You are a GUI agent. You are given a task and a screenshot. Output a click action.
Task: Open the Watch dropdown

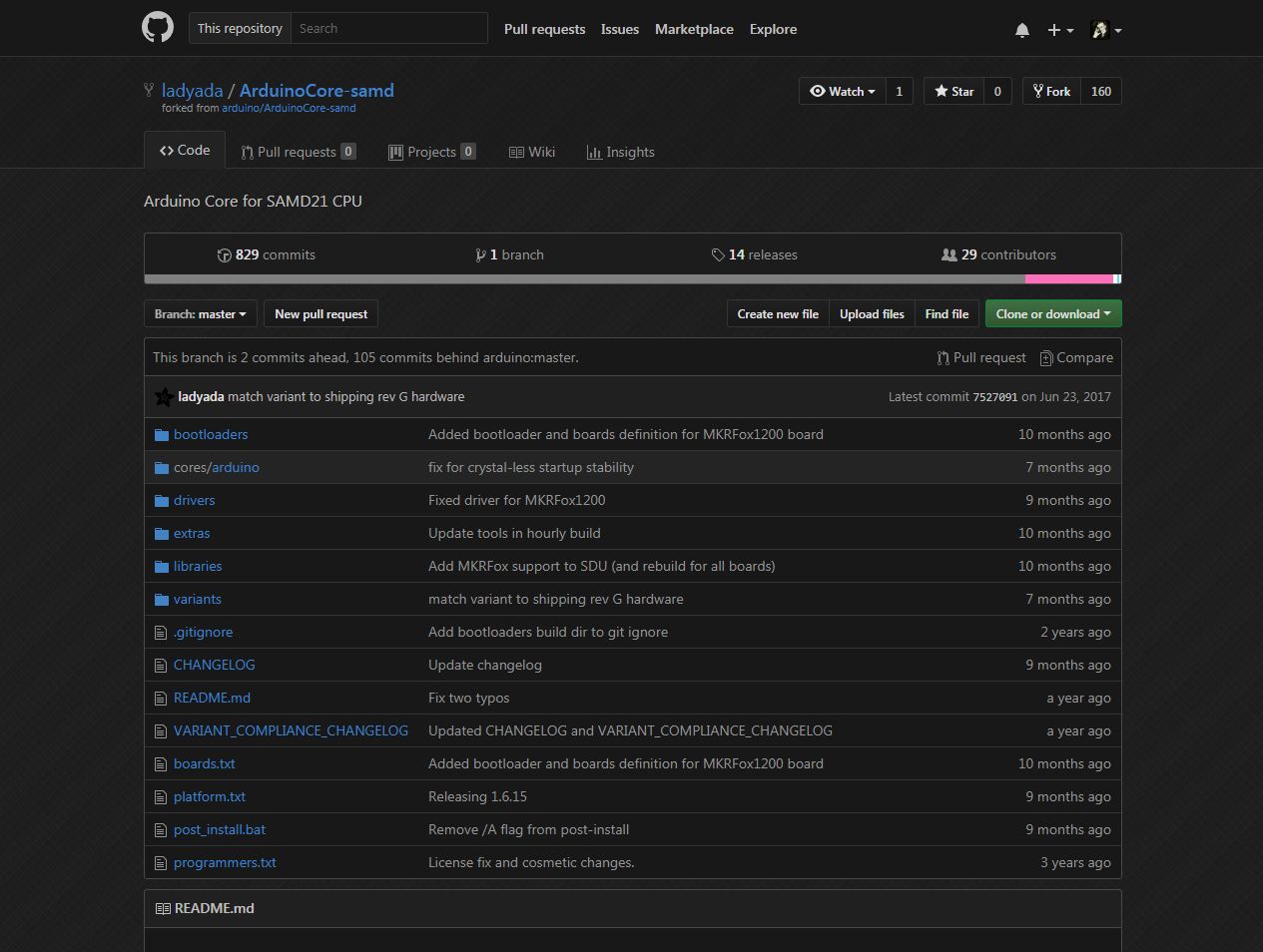pyautogui.click(x=841, y=91)
